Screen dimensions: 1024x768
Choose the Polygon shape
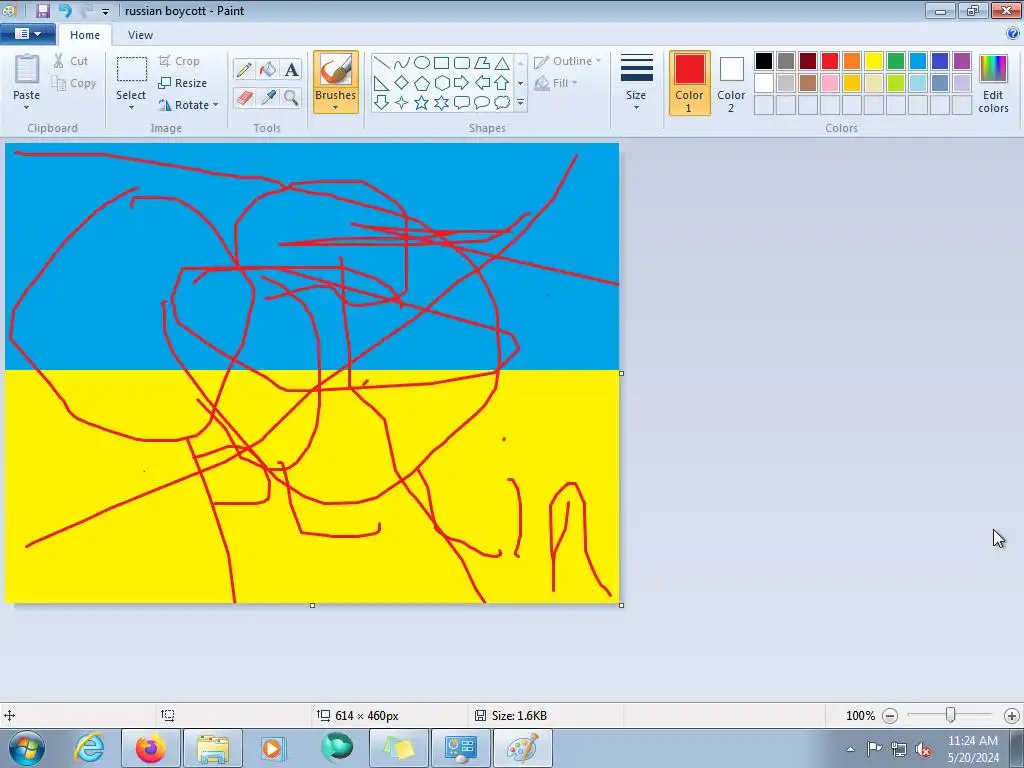click(482, 63)
